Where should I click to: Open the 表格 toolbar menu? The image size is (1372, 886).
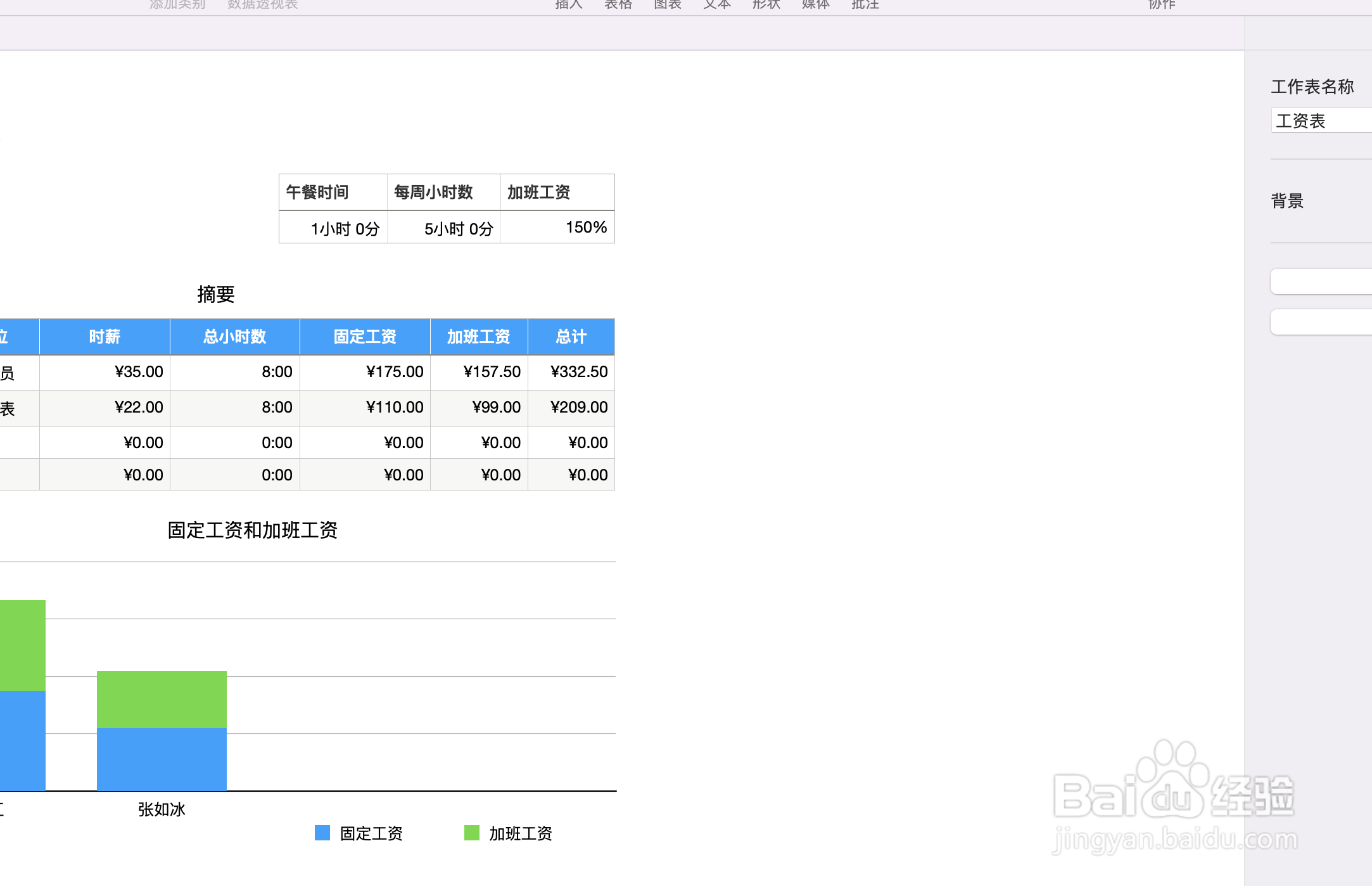point(618,4)
